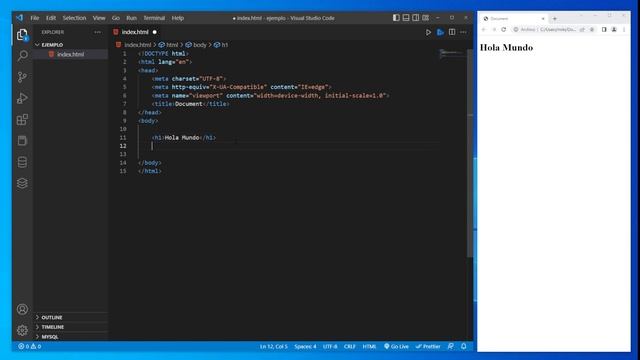Toggle the secondary side bar layout icon
Screen dimensions: 640x360
point(416,18)
